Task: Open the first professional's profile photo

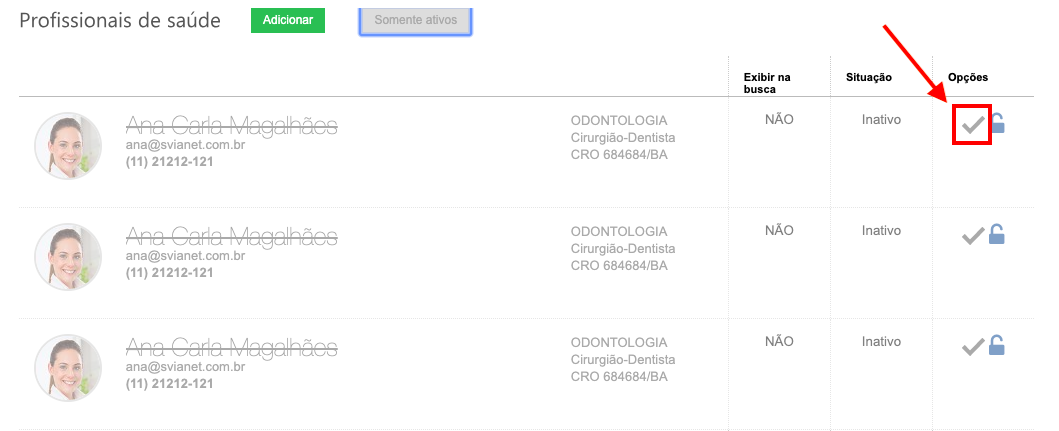Action: tap(68, 146)
